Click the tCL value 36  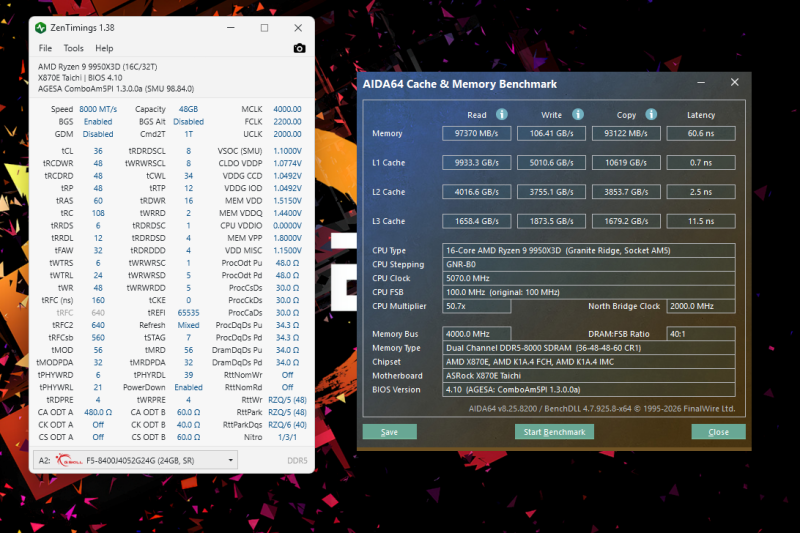coord(98,151)
